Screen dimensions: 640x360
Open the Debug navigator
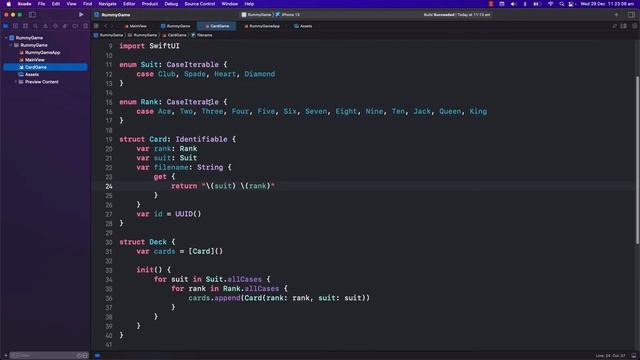point(65,26)
